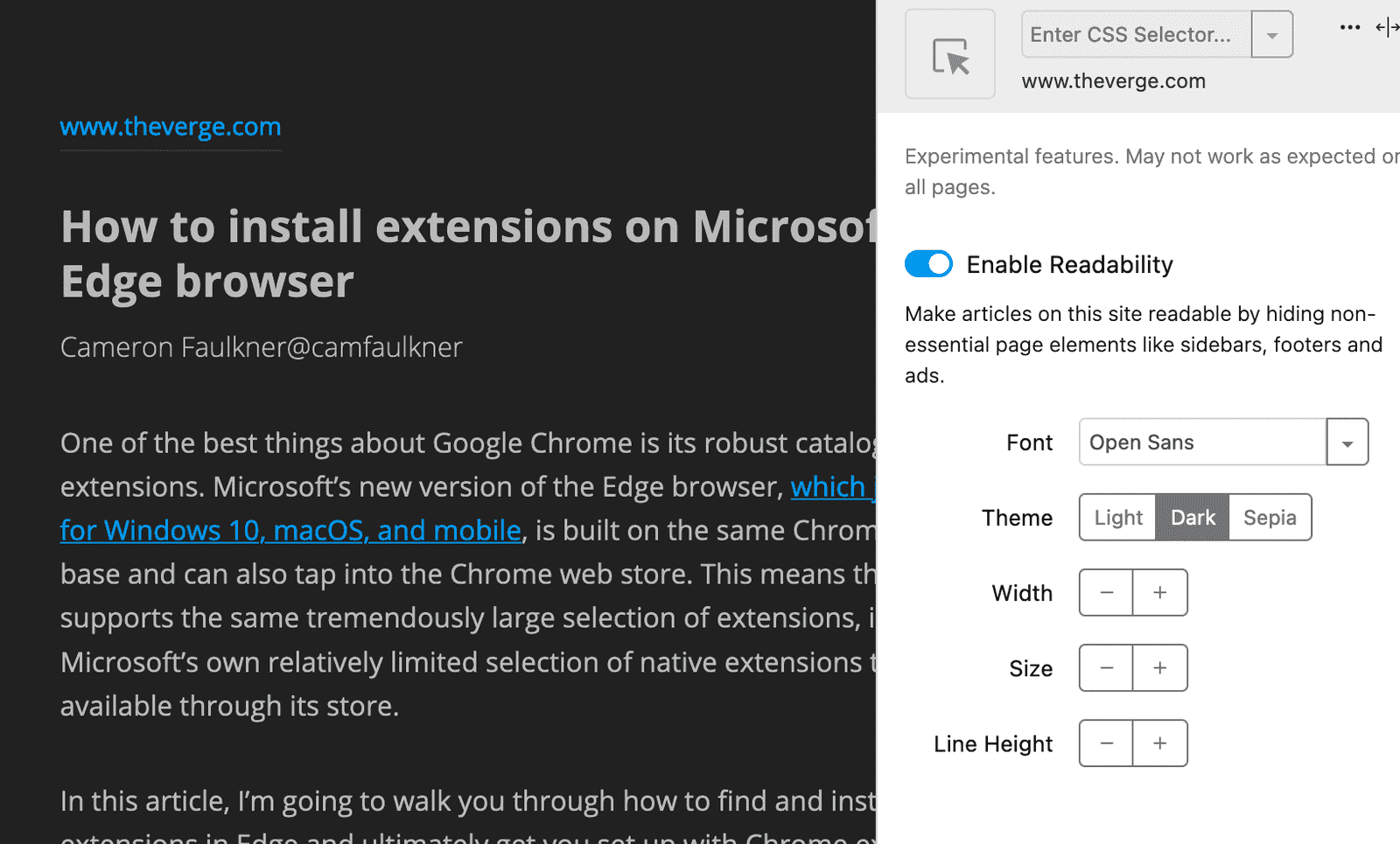This screenshot has height=844, width=1400.
Task: Increase Line Height with plus button
Action: 1160,743
